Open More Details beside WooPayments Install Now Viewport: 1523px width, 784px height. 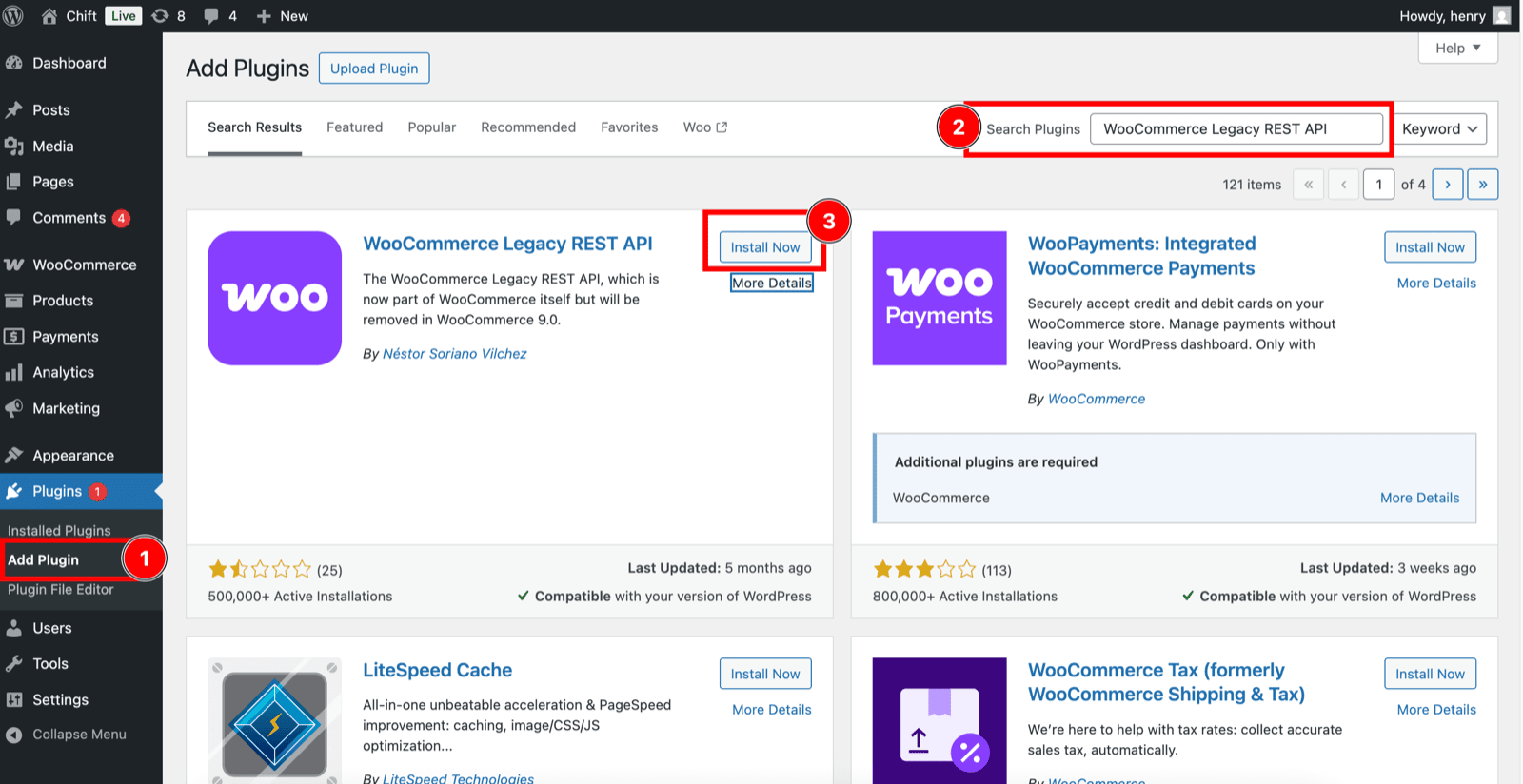1436,284
